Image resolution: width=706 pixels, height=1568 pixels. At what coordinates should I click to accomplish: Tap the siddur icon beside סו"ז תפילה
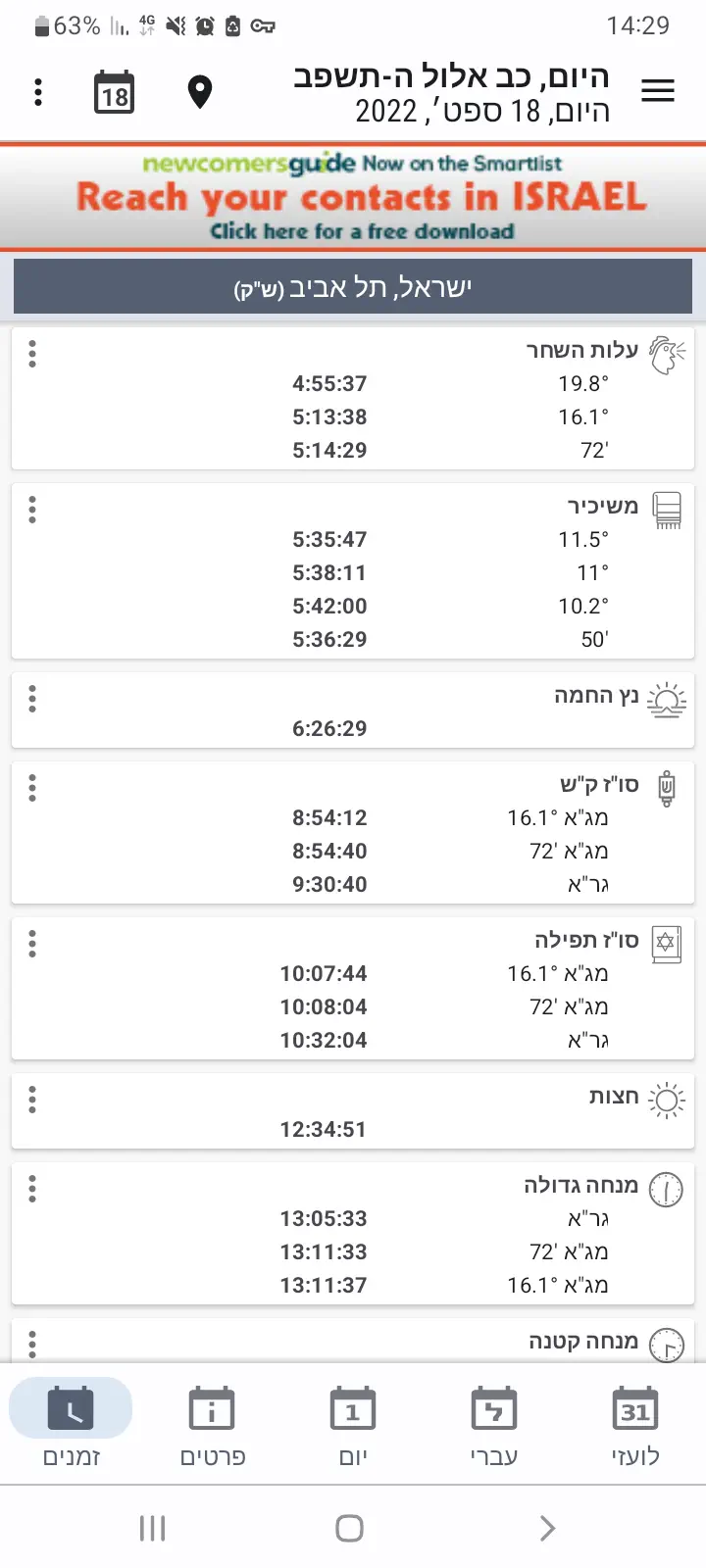[667, 944]
